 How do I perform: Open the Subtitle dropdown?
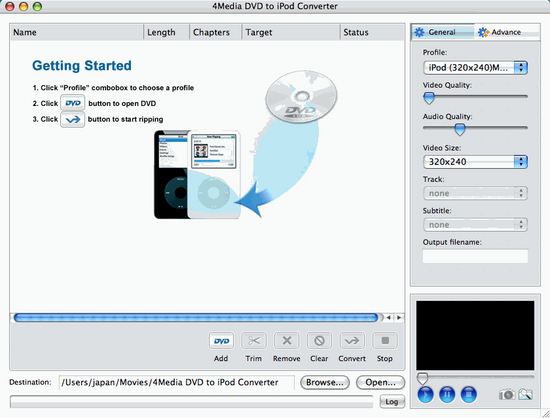(x=475, y=224)
